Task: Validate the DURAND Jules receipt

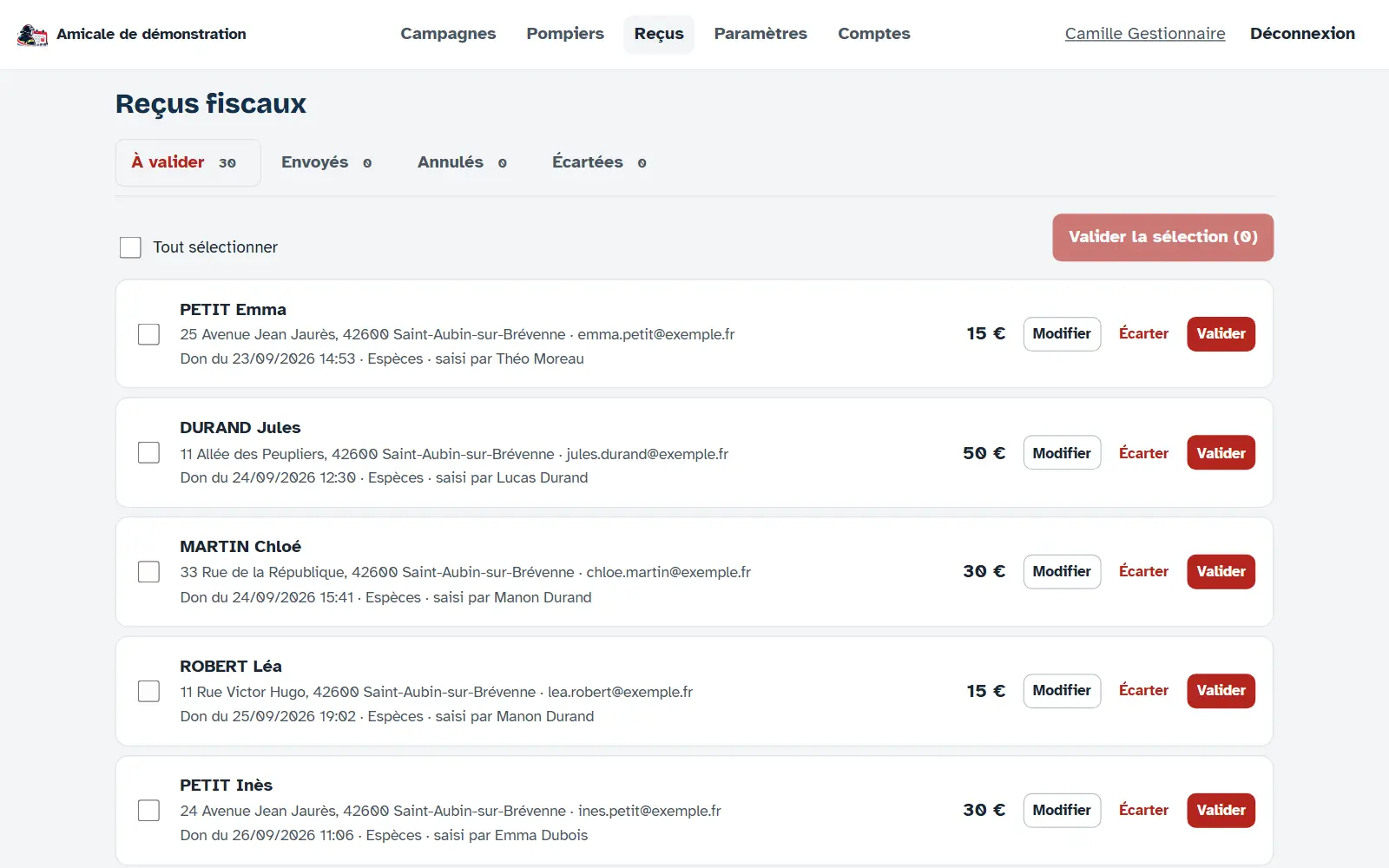Action: click(x=1221, y=452)
